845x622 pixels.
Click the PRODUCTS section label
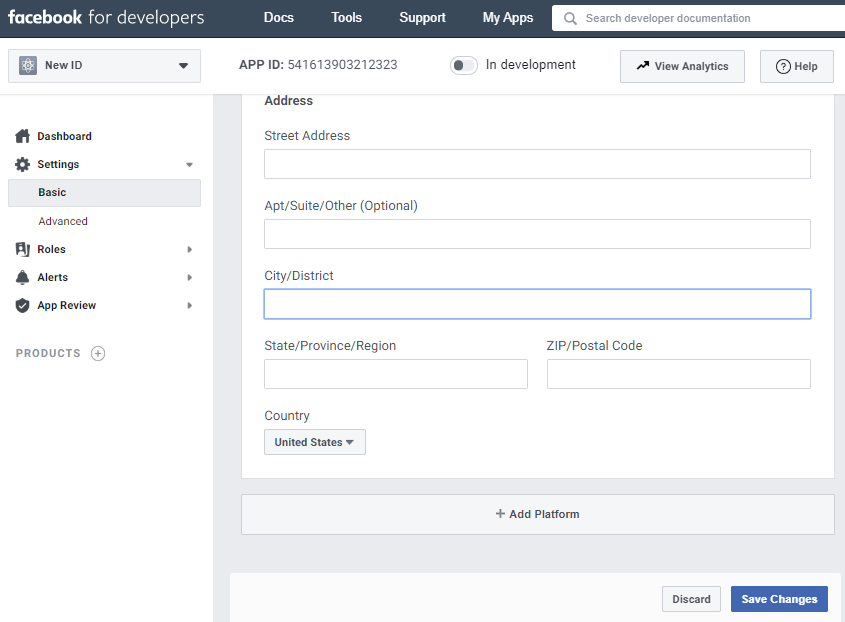pyautogui.click(x=48, y=353)
